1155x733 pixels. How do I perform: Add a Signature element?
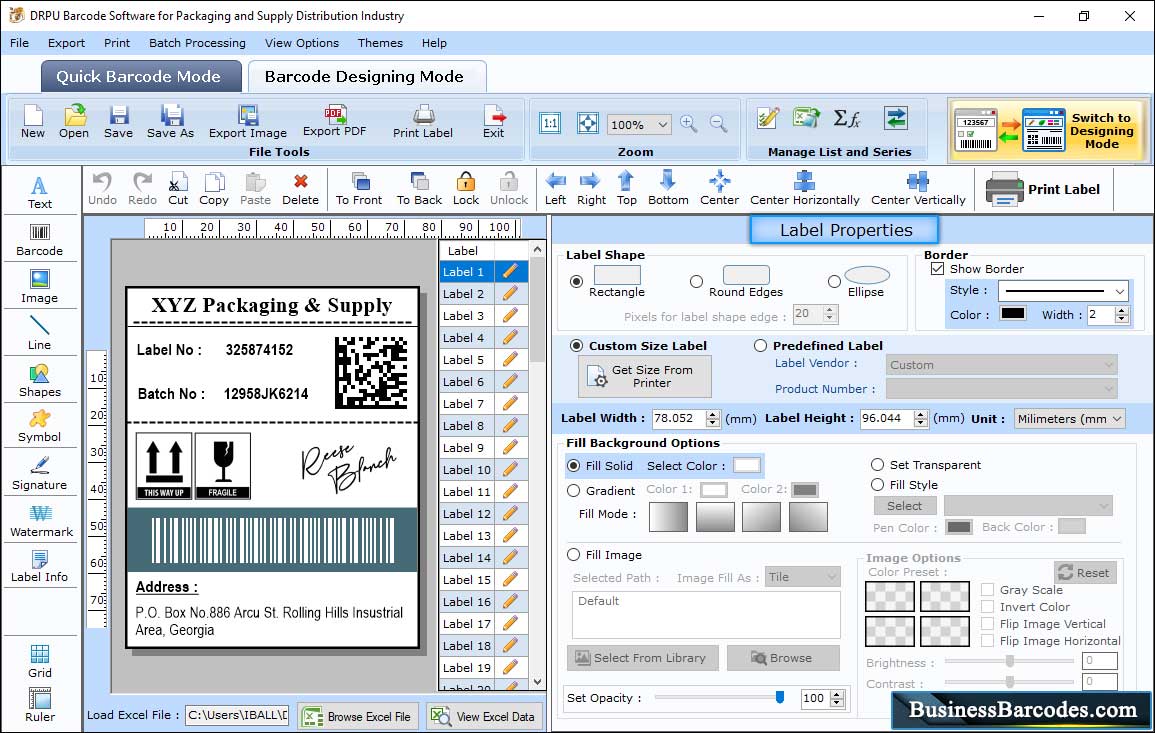40,474
